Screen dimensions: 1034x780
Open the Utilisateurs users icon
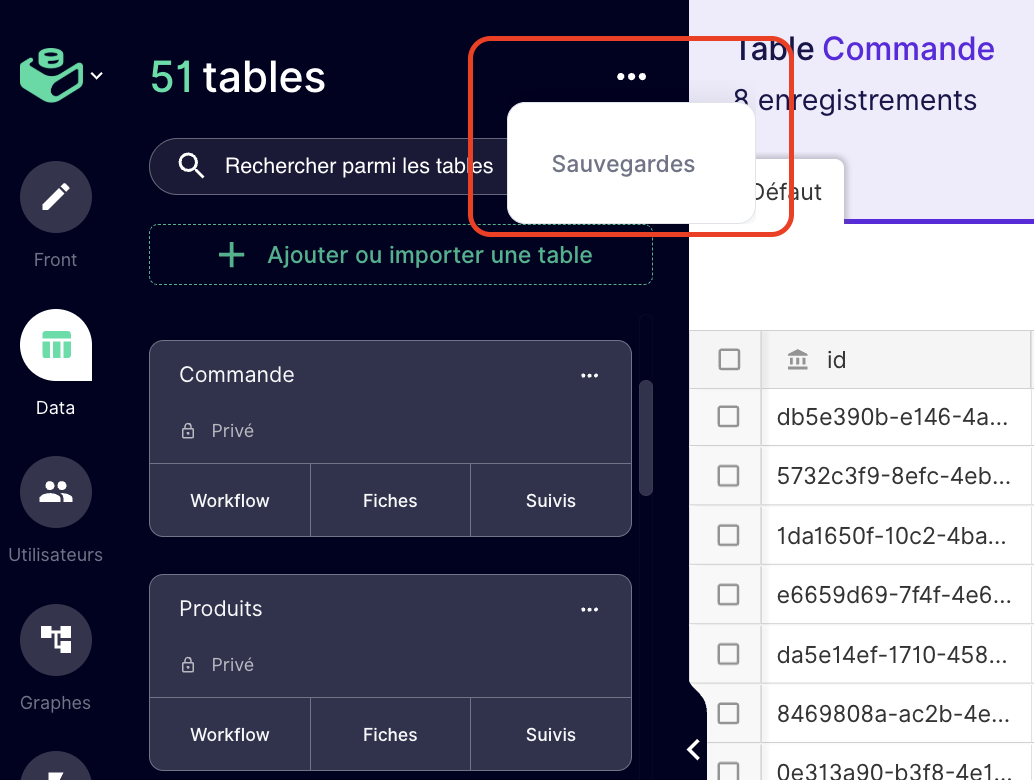[x=56, y=492]
